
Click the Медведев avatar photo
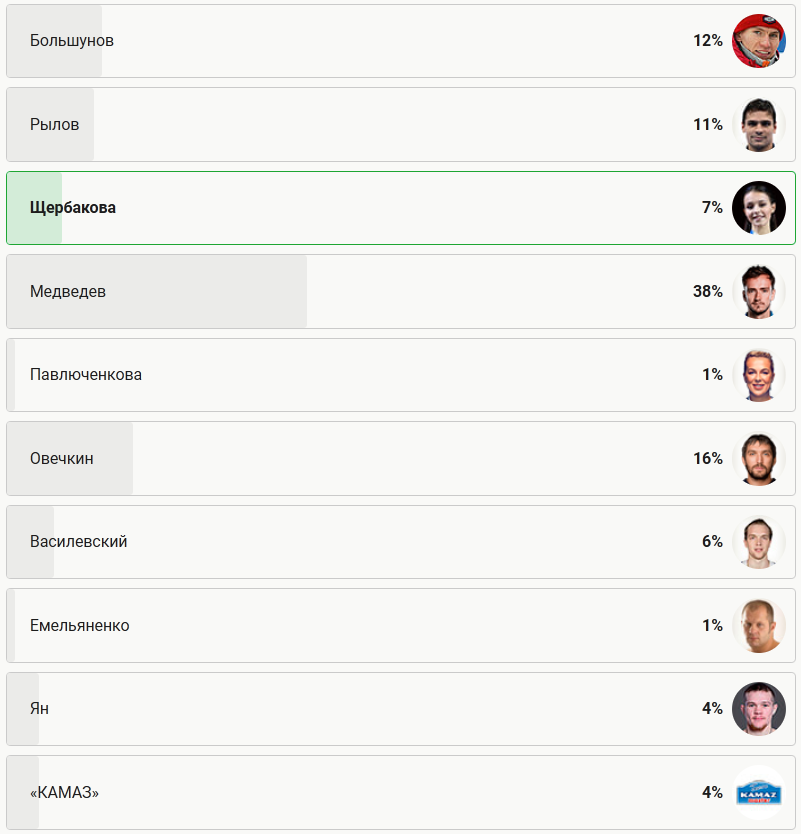point(759,292)
